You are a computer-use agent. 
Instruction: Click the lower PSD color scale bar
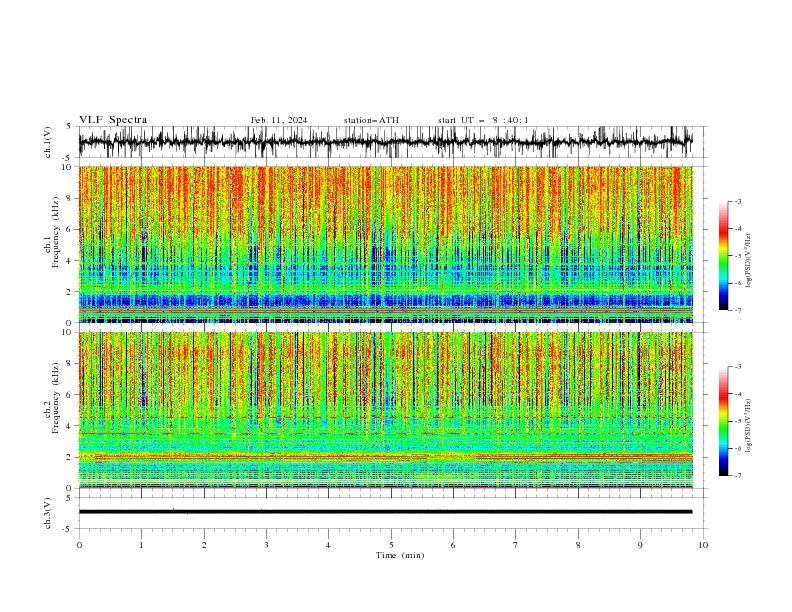pos(723,421)
